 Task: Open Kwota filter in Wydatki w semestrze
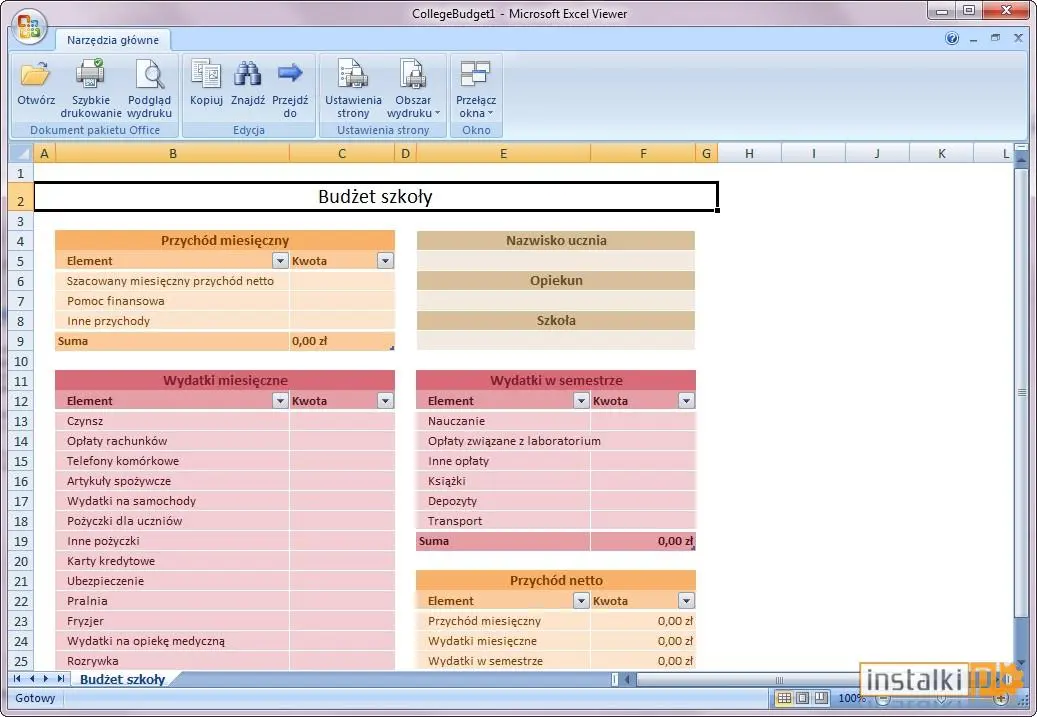tap(686, 401)
